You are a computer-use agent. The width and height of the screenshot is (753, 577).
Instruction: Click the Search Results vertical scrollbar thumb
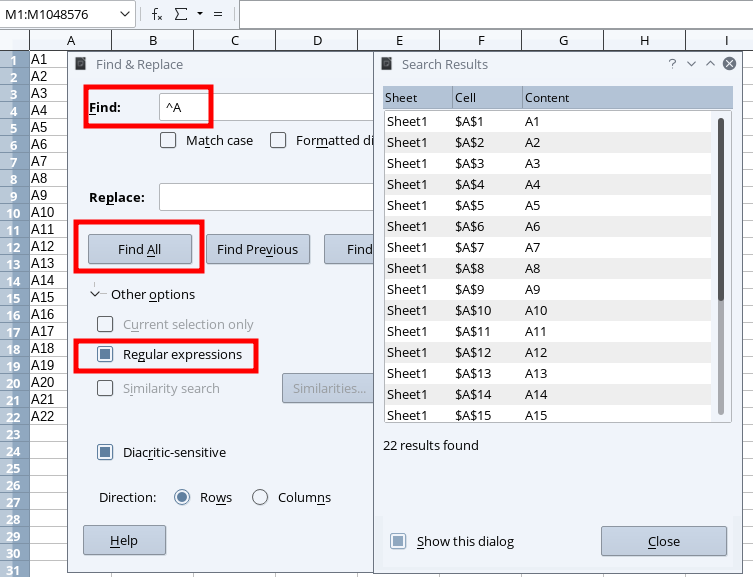point(721,209)
